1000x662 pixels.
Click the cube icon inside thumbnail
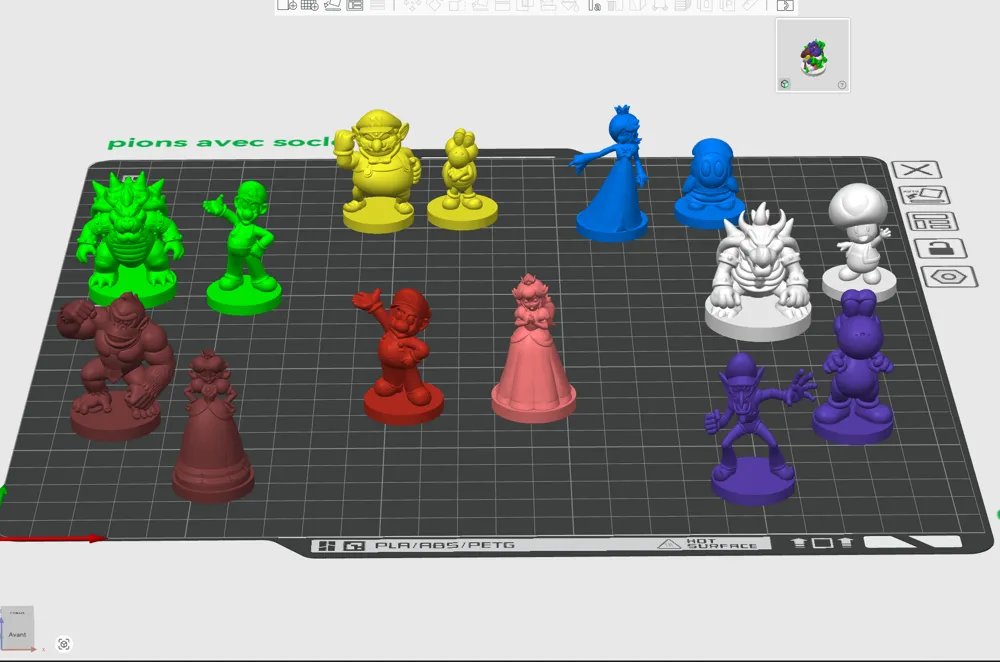coord(784,84)
